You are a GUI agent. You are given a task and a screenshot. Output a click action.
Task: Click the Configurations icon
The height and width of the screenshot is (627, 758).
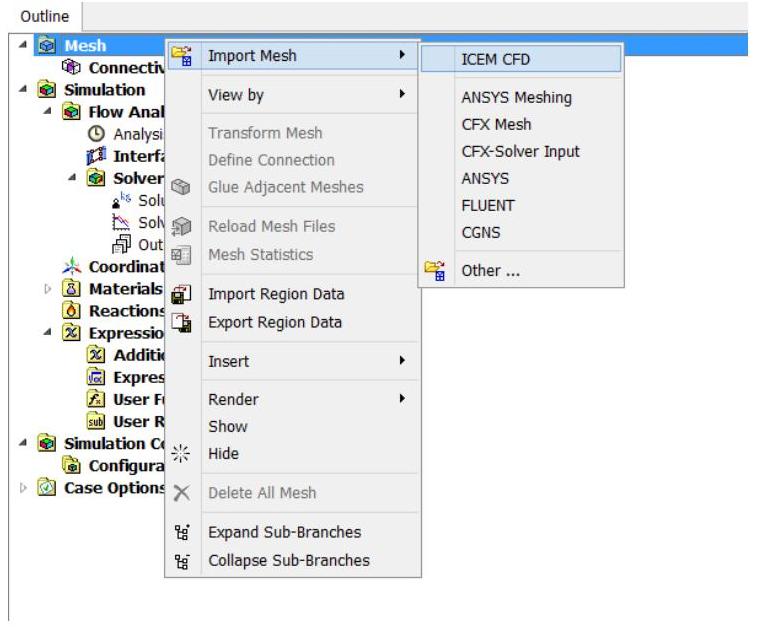point(71,466)
